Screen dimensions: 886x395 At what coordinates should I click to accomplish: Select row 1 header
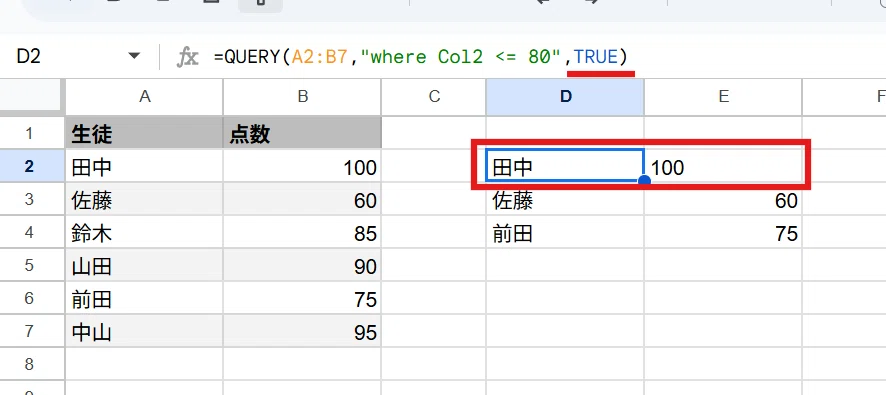click(x=29, y=133)
